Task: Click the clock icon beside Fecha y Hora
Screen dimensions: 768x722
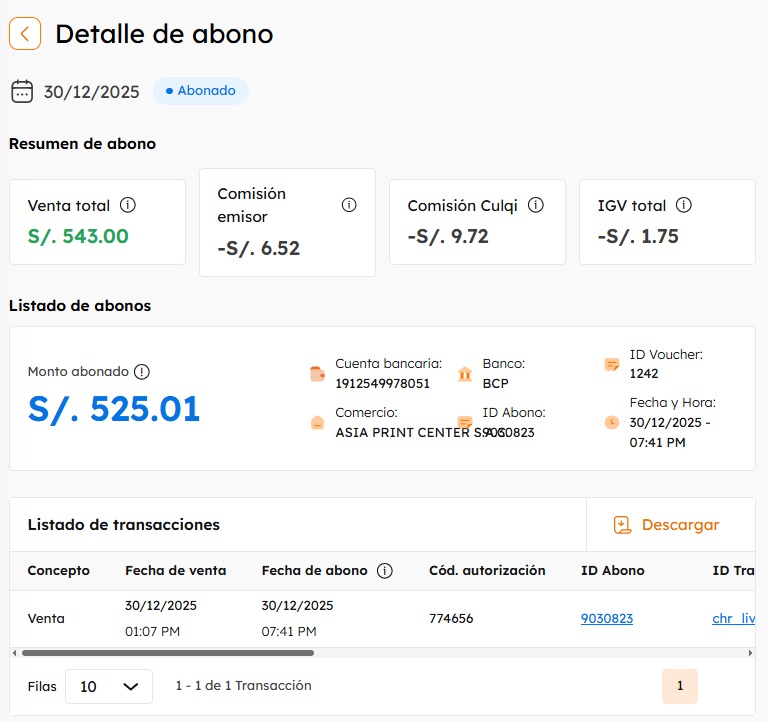Action: pos(612,423)
